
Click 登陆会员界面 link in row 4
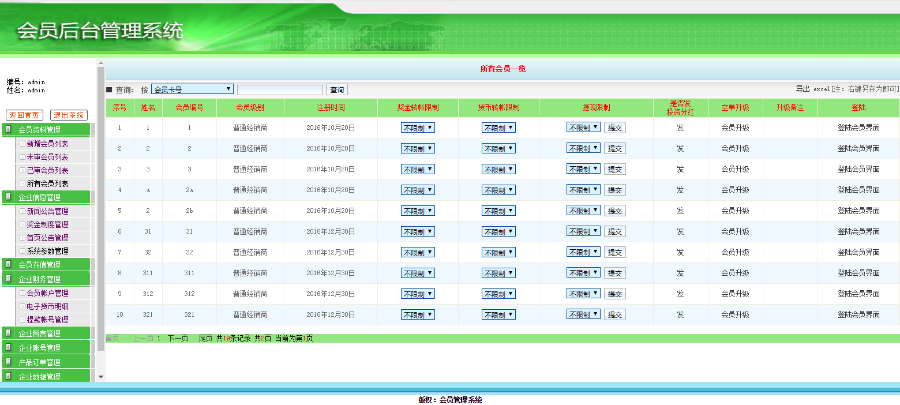[858, 190]
